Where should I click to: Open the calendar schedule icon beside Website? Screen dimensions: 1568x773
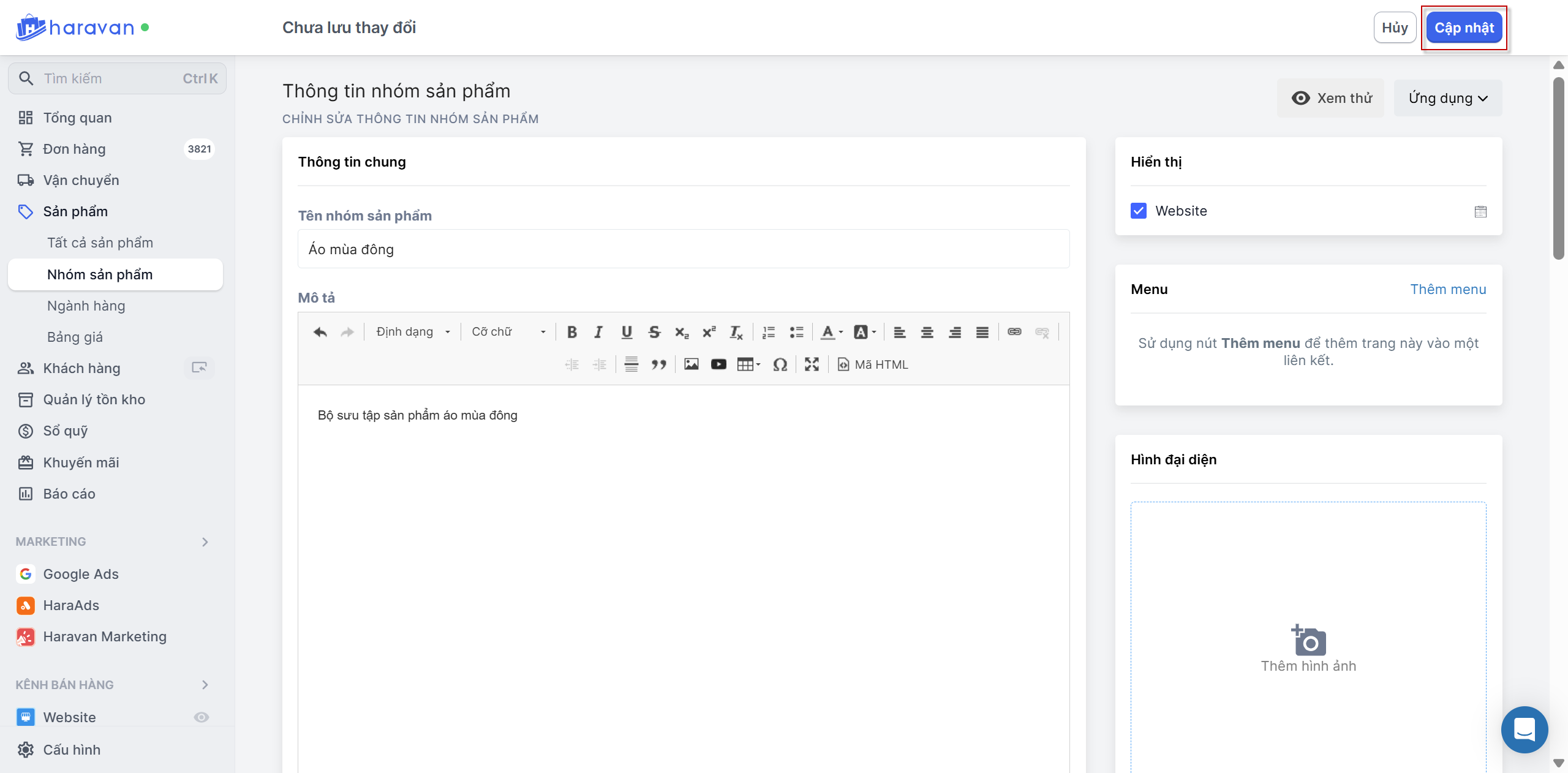coord(1480,211)
